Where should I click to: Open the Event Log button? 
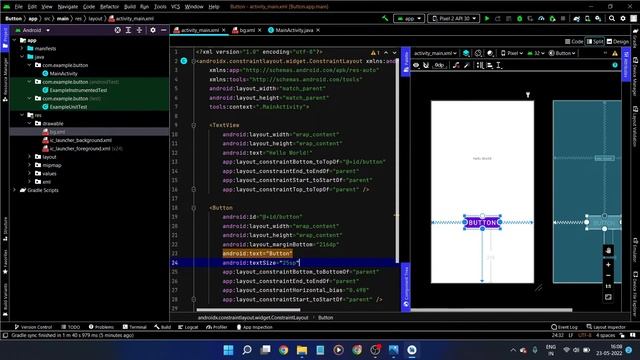(x=564, y=327)
